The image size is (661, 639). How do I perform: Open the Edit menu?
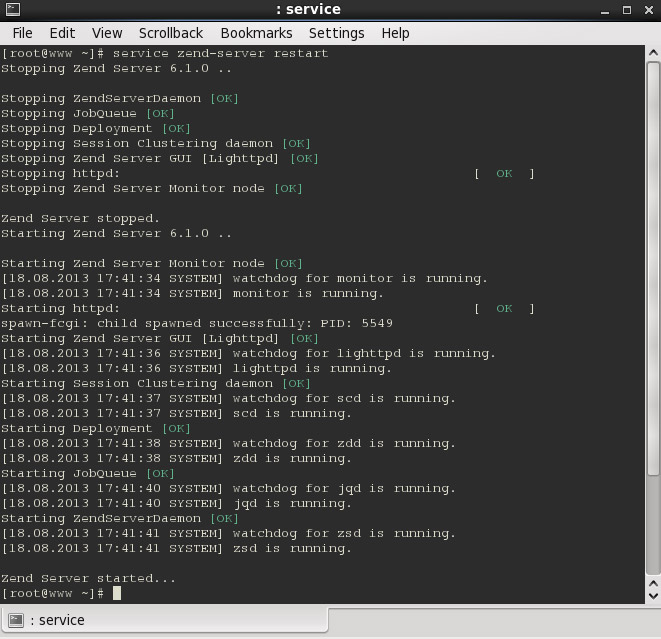coord(62,33)
